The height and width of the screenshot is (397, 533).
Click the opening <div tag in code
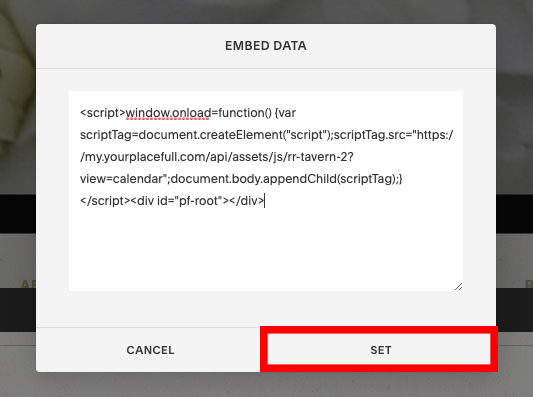click(x=142, y=201)
